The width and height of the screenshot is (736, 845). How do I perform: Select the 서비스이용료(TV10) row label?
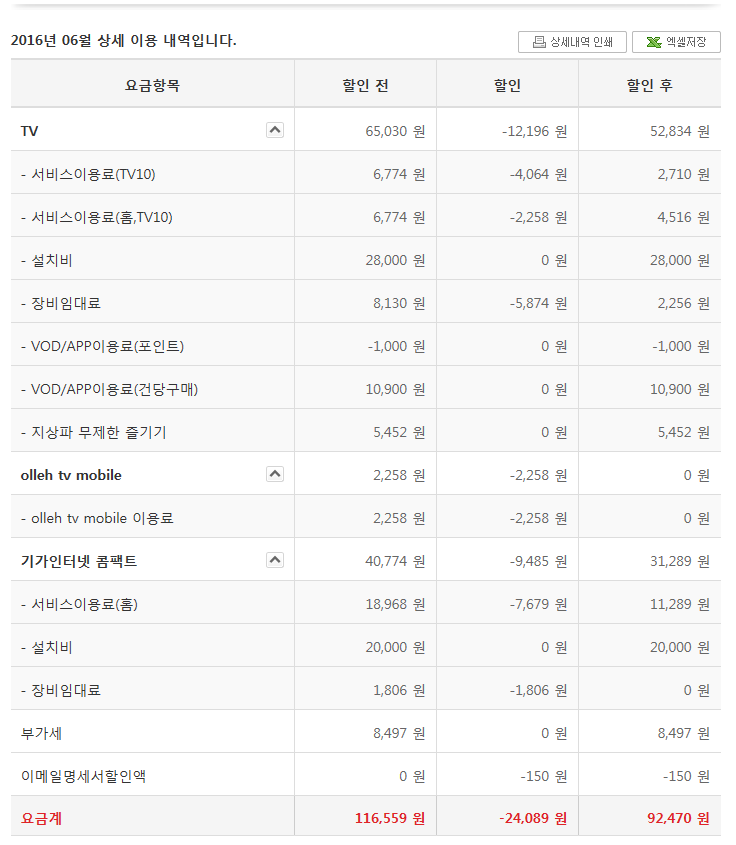pyautogui.click(x=88, y=174)
